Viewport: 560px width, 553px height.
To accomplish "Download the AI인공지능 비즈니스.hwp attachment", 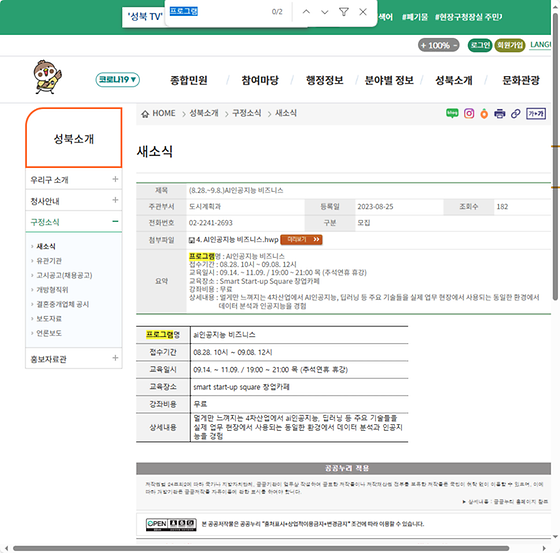I will click(237, 240).
